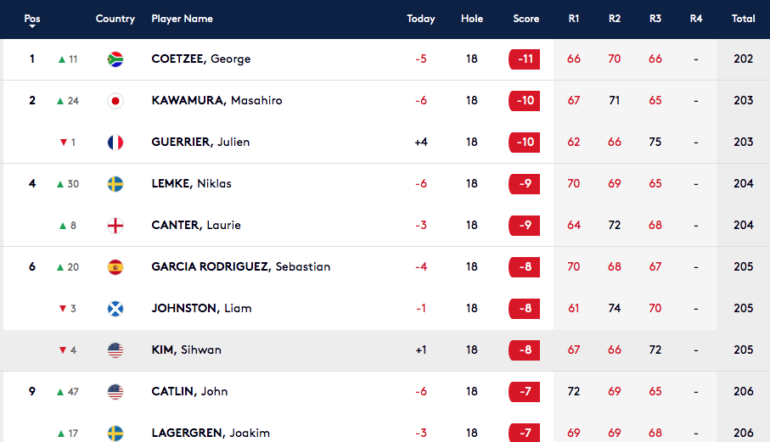Click the Japan flag icon for KAWAMURA

click(x=115, y=101)
